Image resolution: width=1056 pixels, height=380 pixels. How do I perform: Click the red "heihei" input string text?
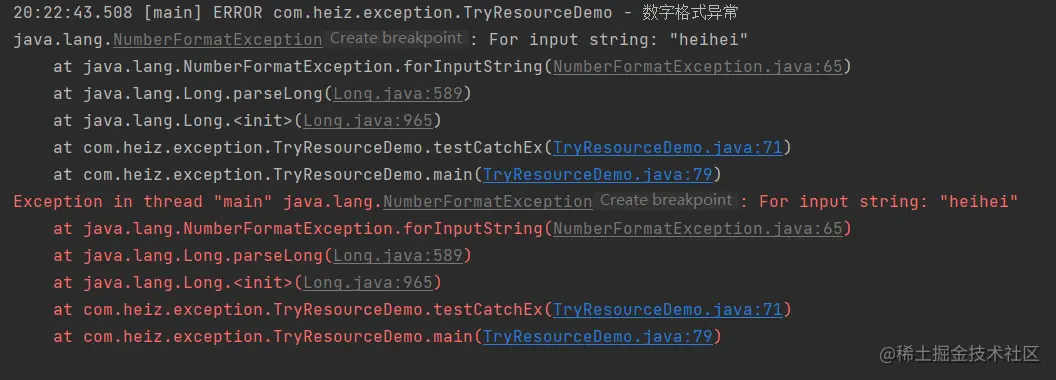[979, 201]
